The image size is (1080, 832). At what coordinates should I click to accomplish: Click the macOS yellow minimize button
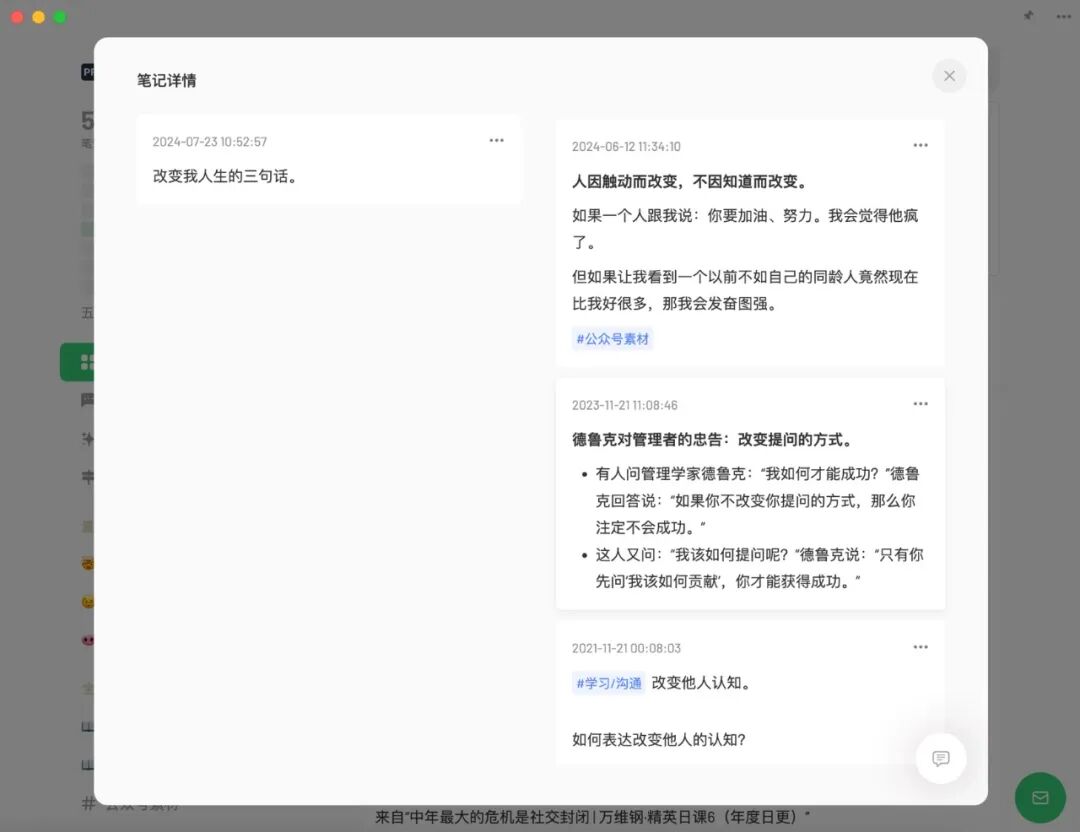pyautogui.click(x=39, y=17)
